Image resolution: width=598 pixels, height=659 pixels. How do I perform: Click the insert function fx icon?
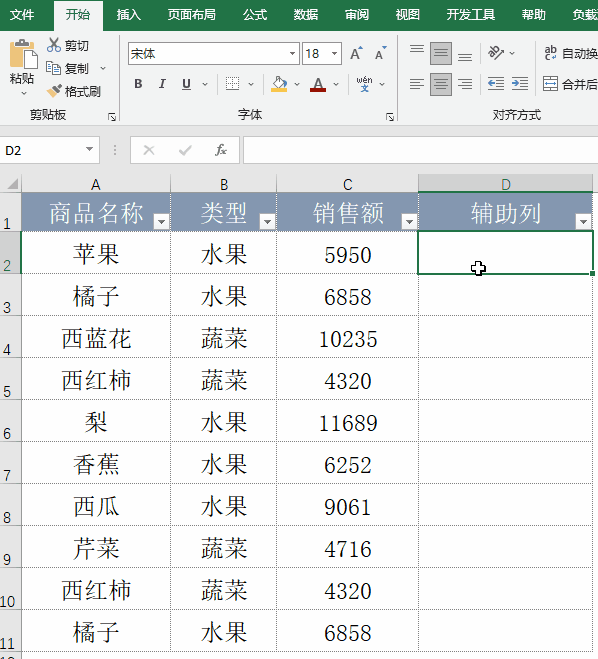[221, 150]
